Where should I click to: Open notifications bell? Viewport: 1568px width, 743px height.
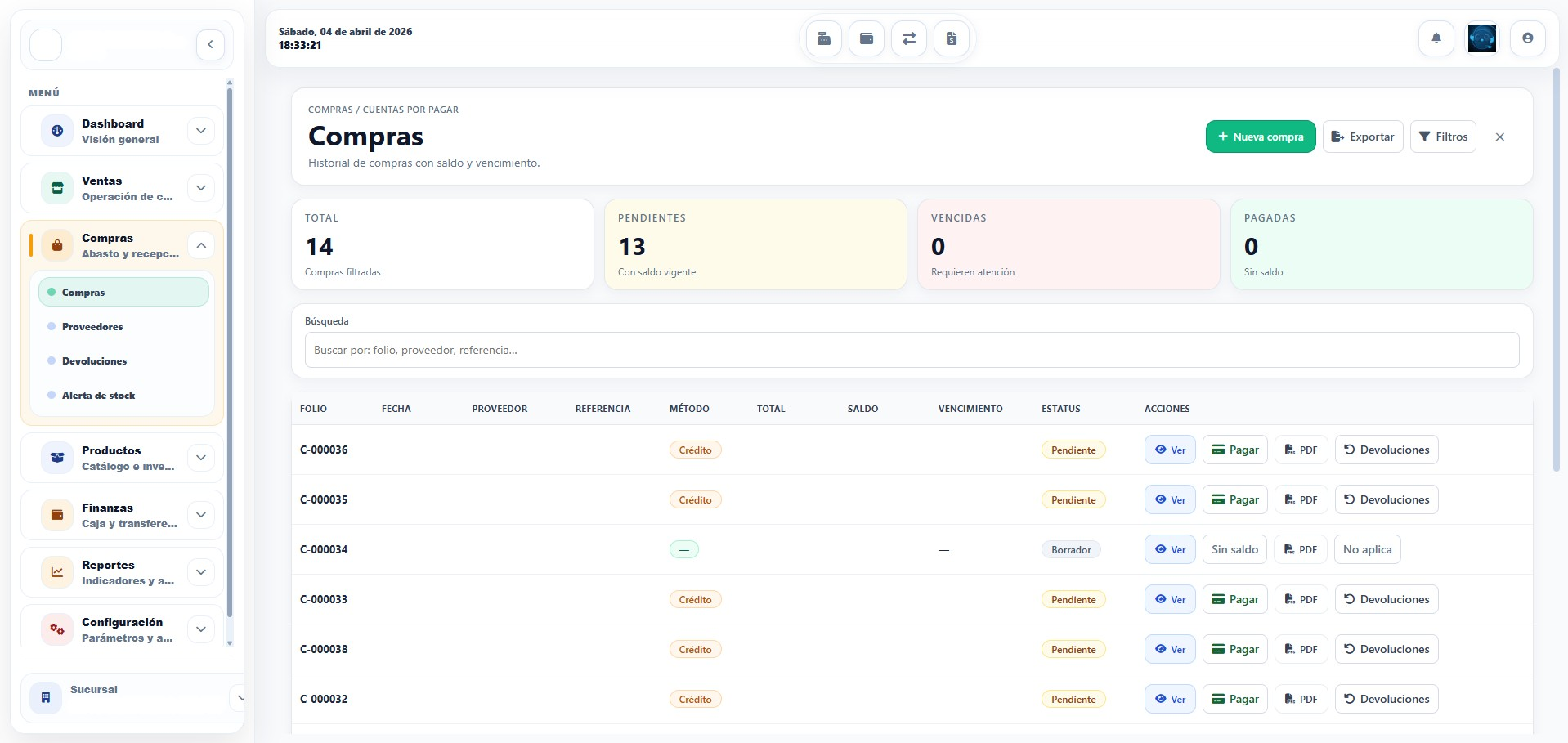[1436, 38]
